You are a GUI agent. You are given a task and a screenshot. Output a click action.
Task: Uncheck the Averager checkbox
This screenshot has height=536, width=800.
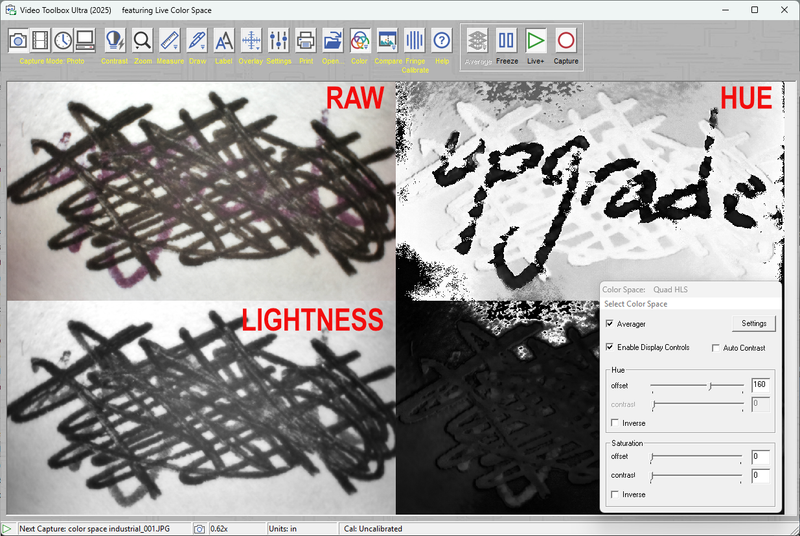pyautogui.click(x=611, y=324)
